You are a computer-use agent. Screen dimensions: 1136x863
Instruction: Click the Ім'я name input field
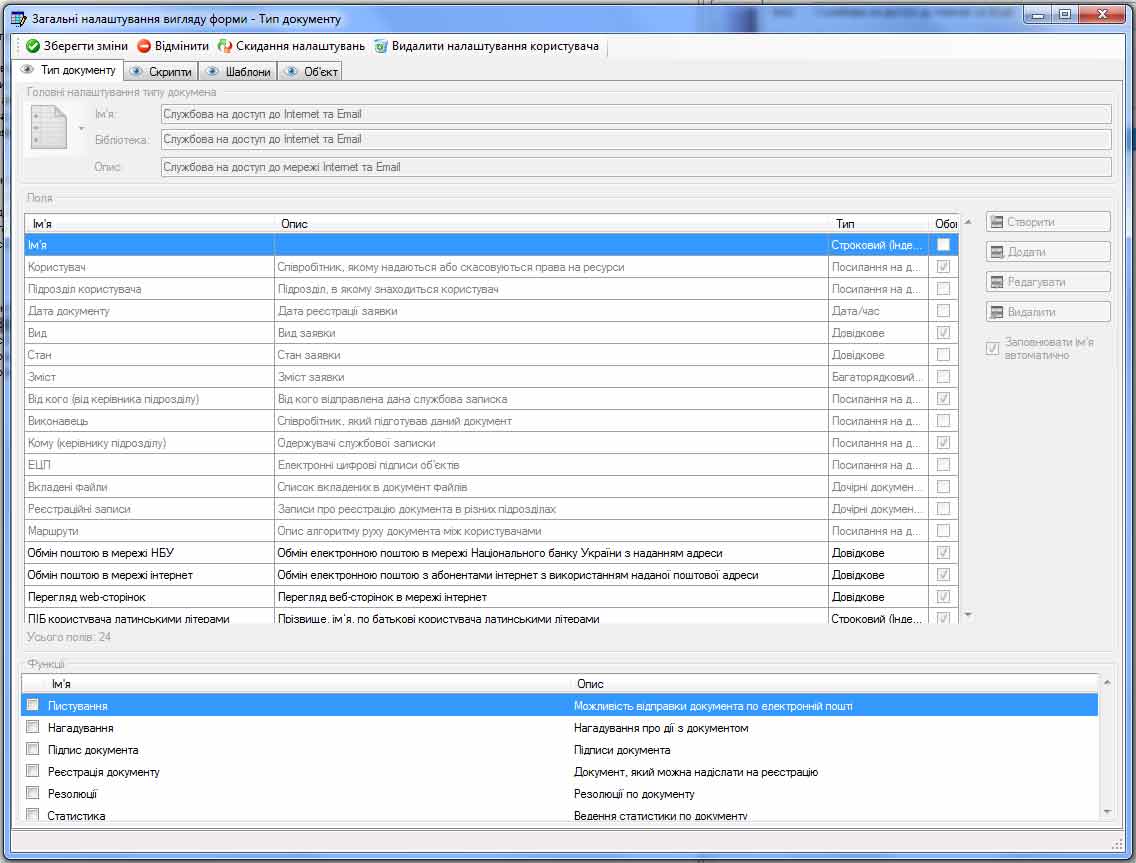pos(635,114)
